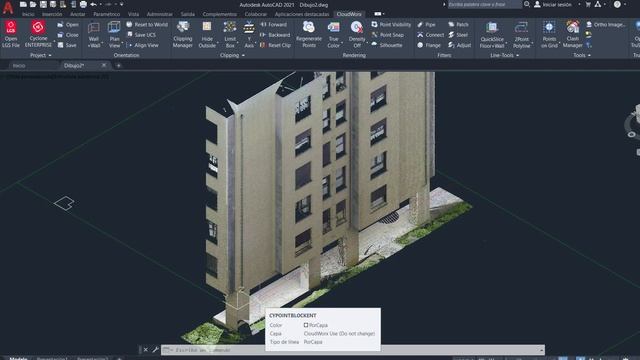Screen dimensions: 640x360
Task: Reset UCS to World
Action: click(147, 24)
